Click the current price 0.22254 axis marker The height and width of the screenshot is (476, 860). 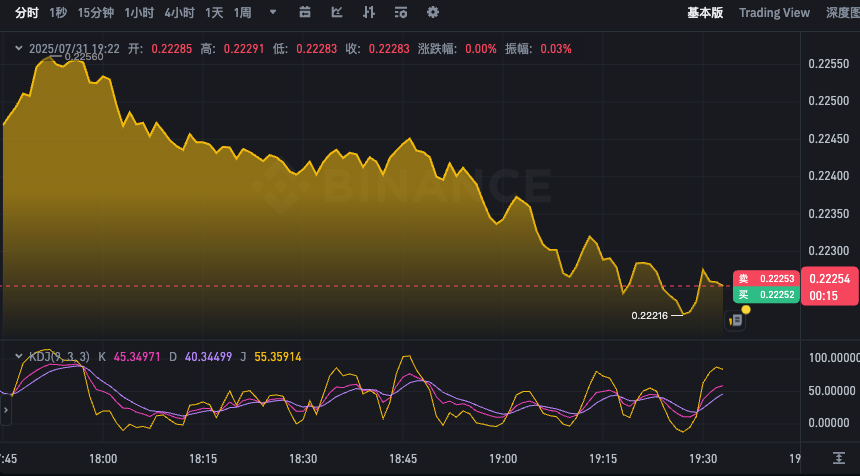[829, 279]
